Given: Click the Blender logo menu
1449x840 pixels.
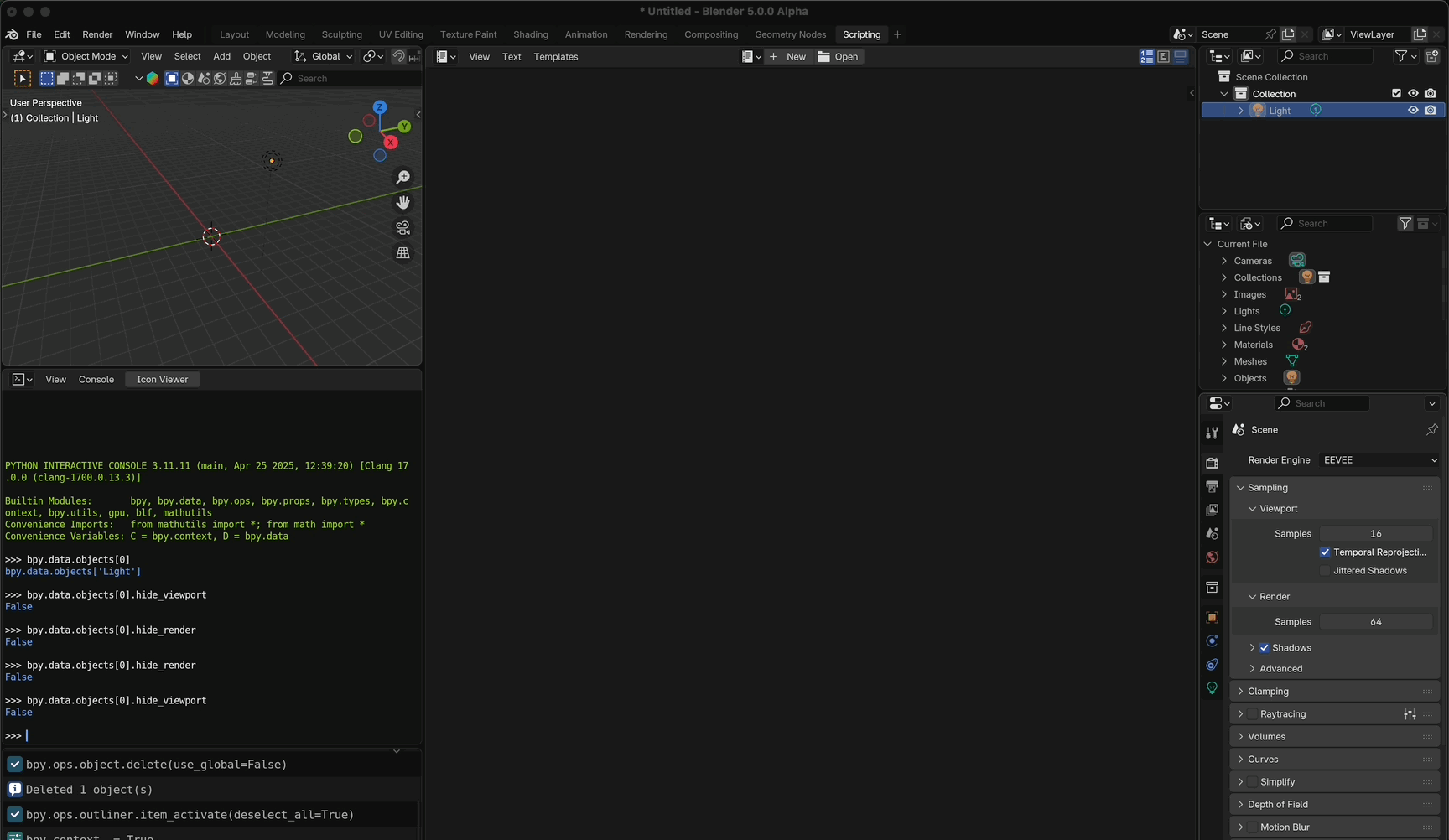Looking at the screenshot, I should [12, 34].
